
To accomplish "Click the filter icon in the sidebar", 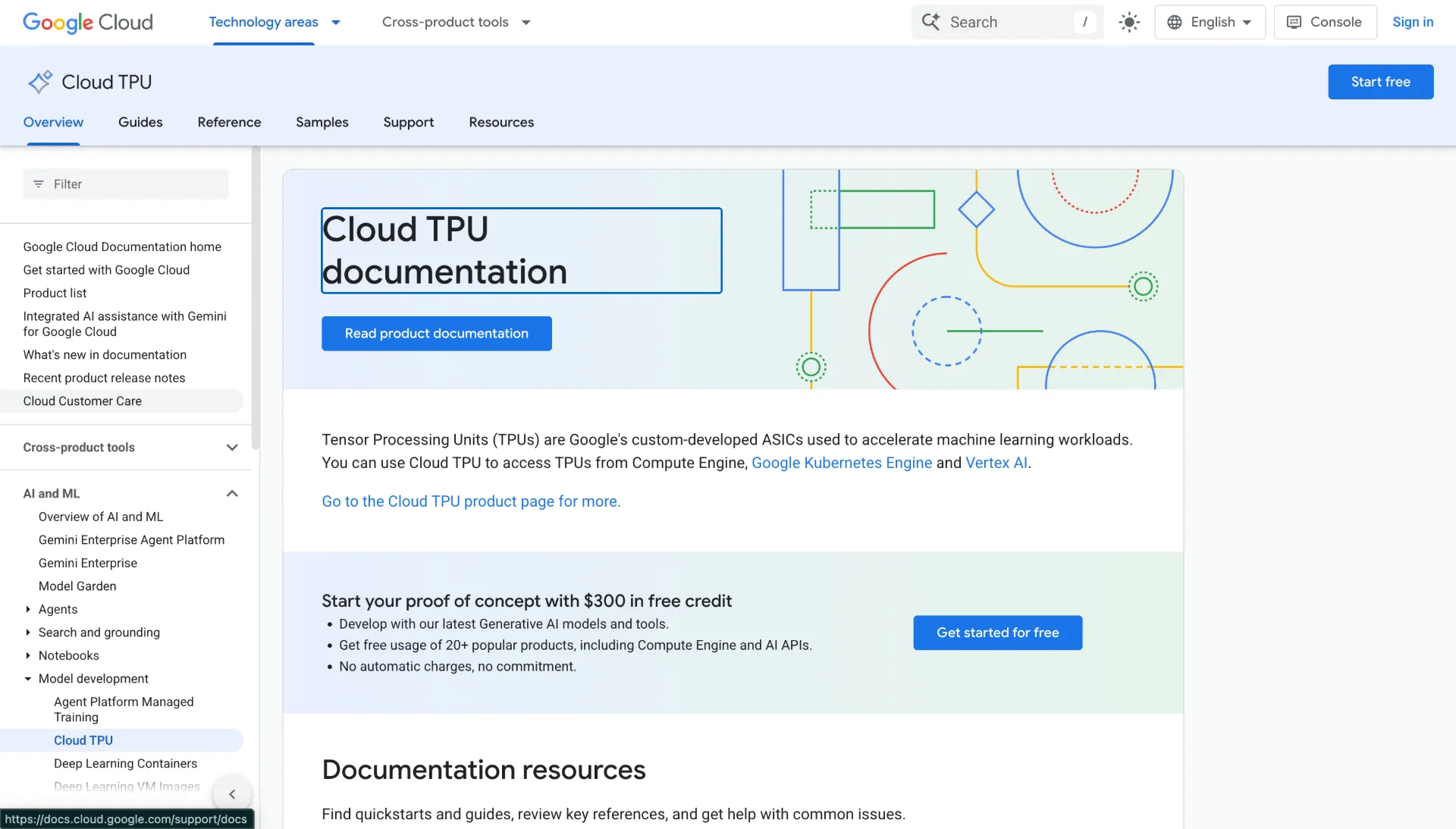I will (x=39, y=184).
